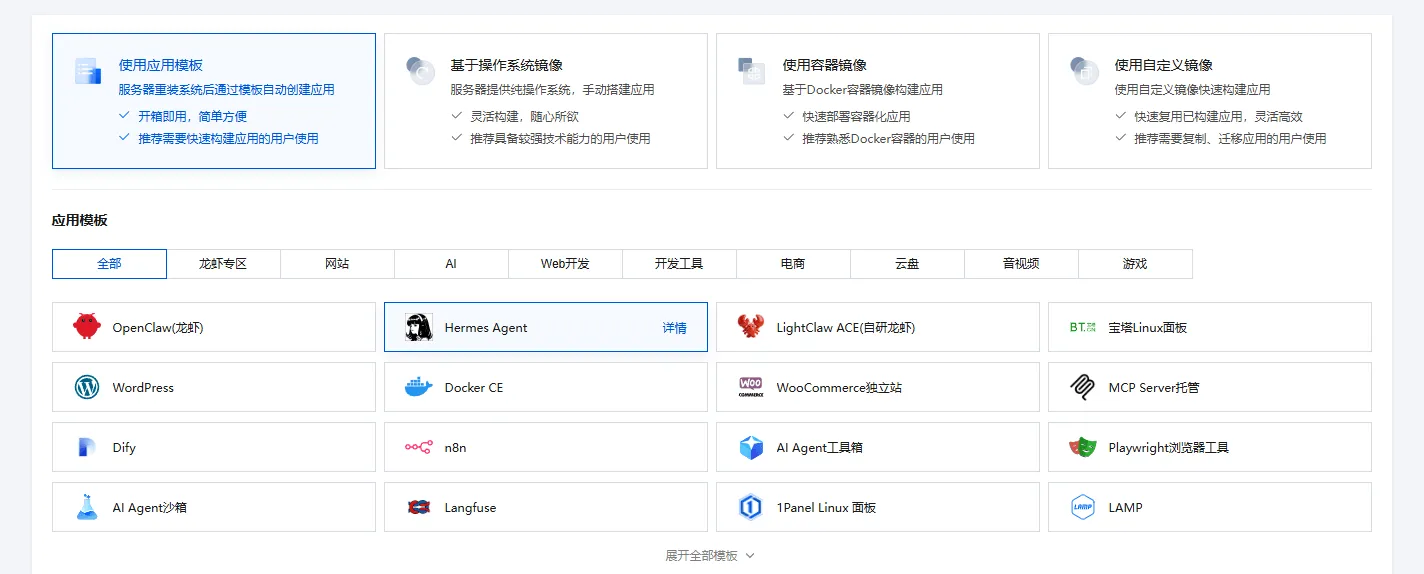This screenshot has width=1424, height=574.
Task: Click the WordPress logo icon
Action: [87, 387]
